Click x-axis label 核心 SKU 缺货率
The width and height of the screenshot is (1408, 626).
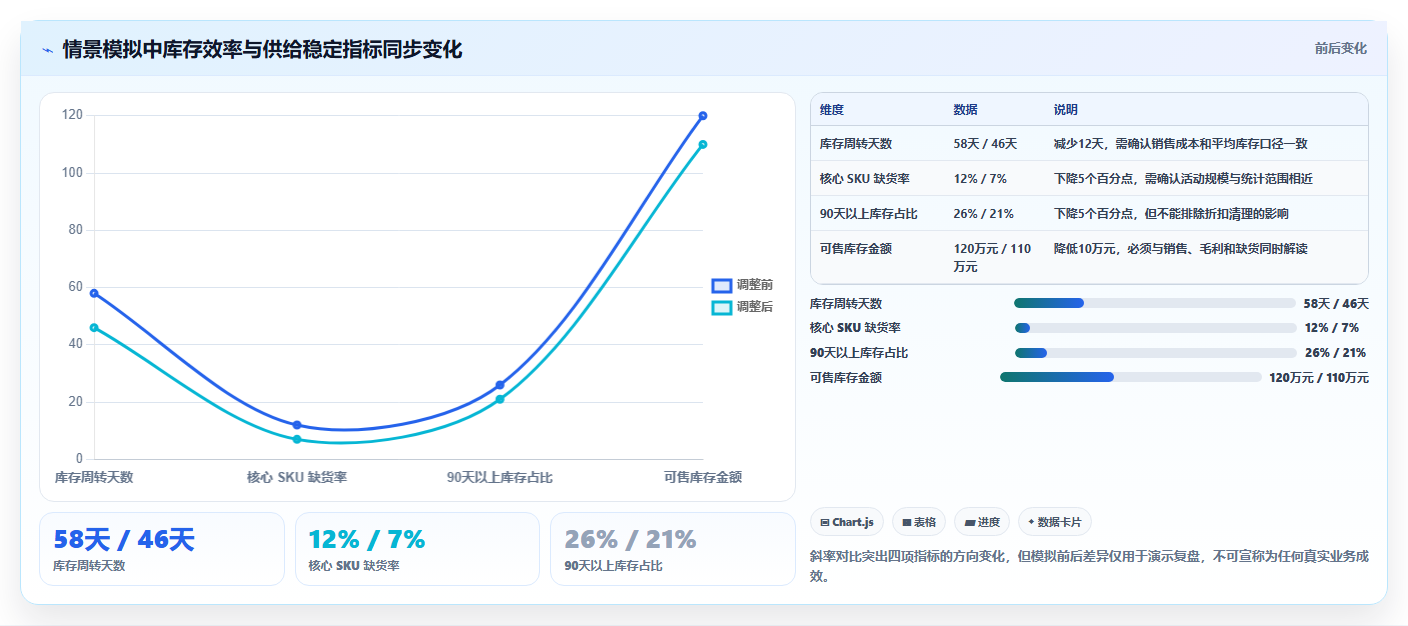coord(297,477)
